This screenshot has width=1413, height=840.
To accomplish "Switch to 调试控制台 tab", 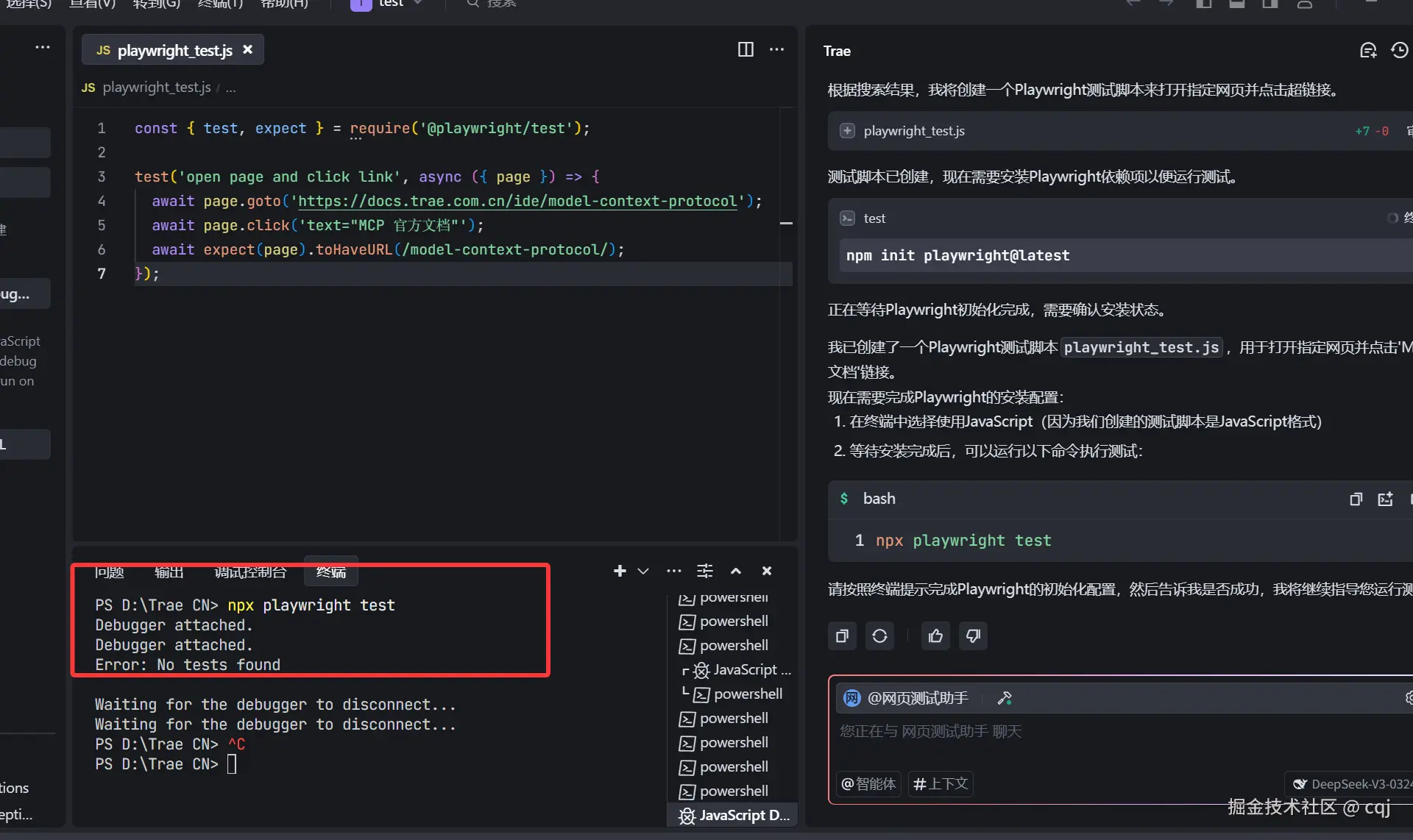I will 250,572.
